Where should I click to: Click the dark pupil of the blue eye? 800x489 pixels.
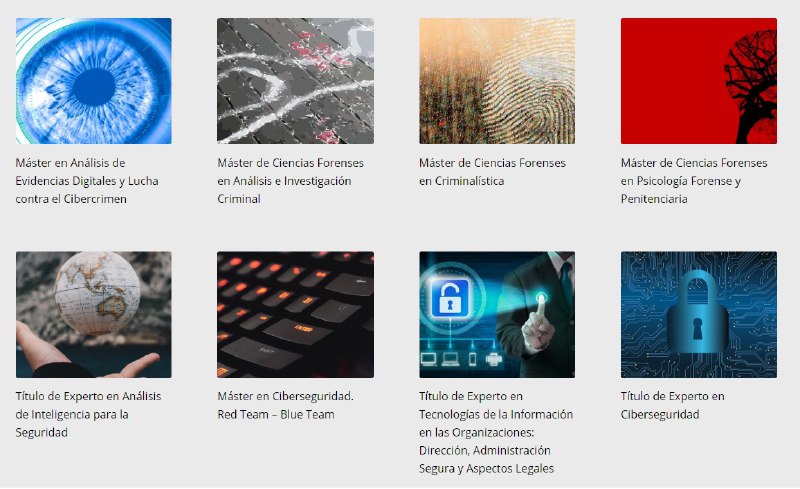94,87
